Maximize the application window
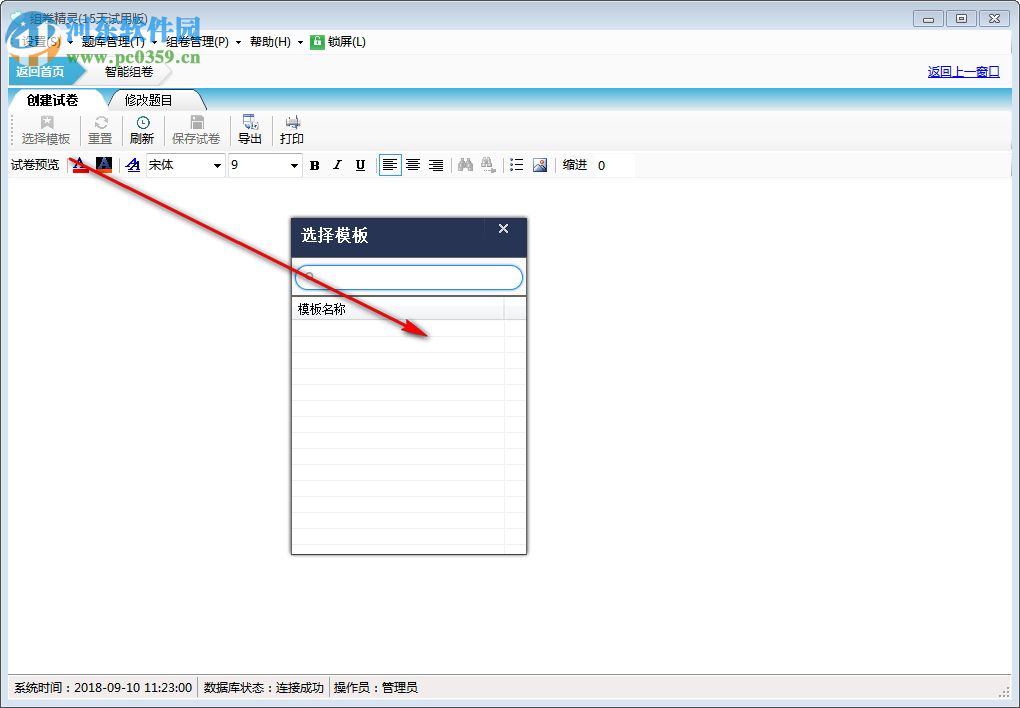The width and height of the screenshot is (1020, 708). pyautogui.click(x=961, y=19)
